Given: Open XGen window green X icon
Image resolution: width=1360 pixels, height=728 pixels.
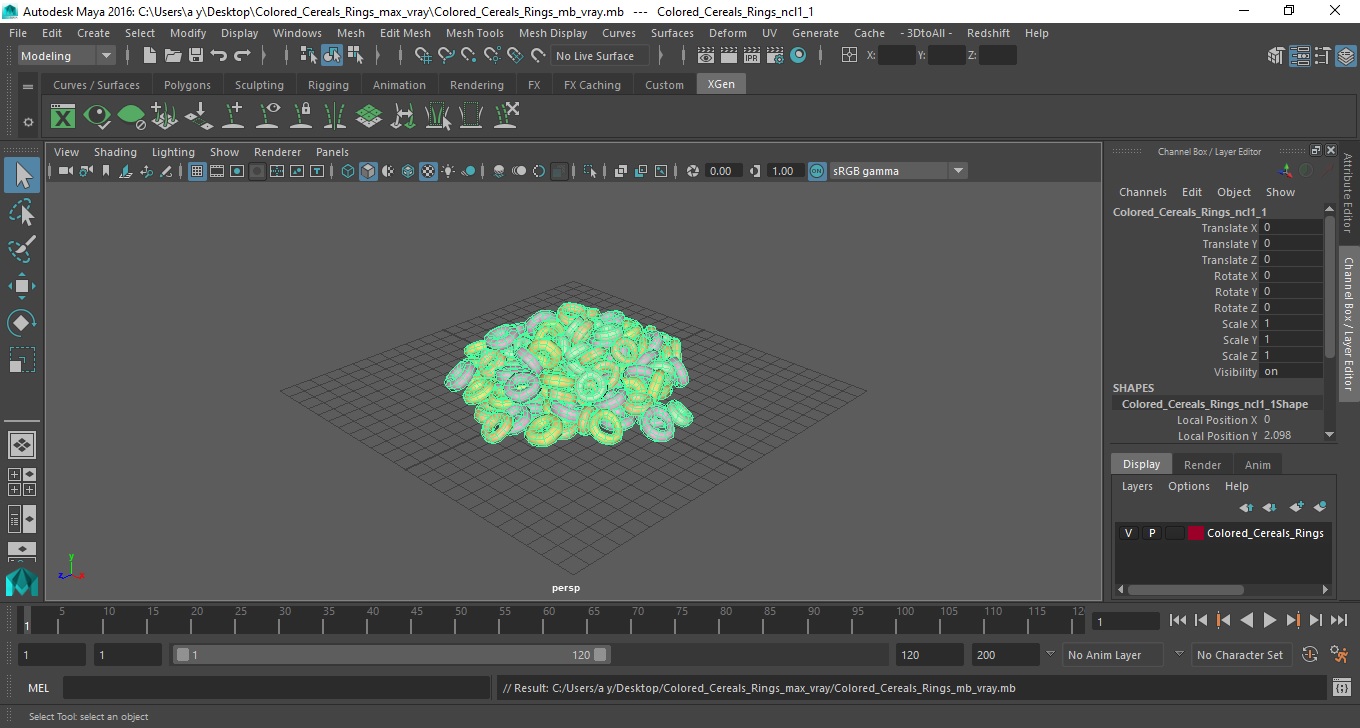Looking at the screenshot, I should tap(63, 117).
